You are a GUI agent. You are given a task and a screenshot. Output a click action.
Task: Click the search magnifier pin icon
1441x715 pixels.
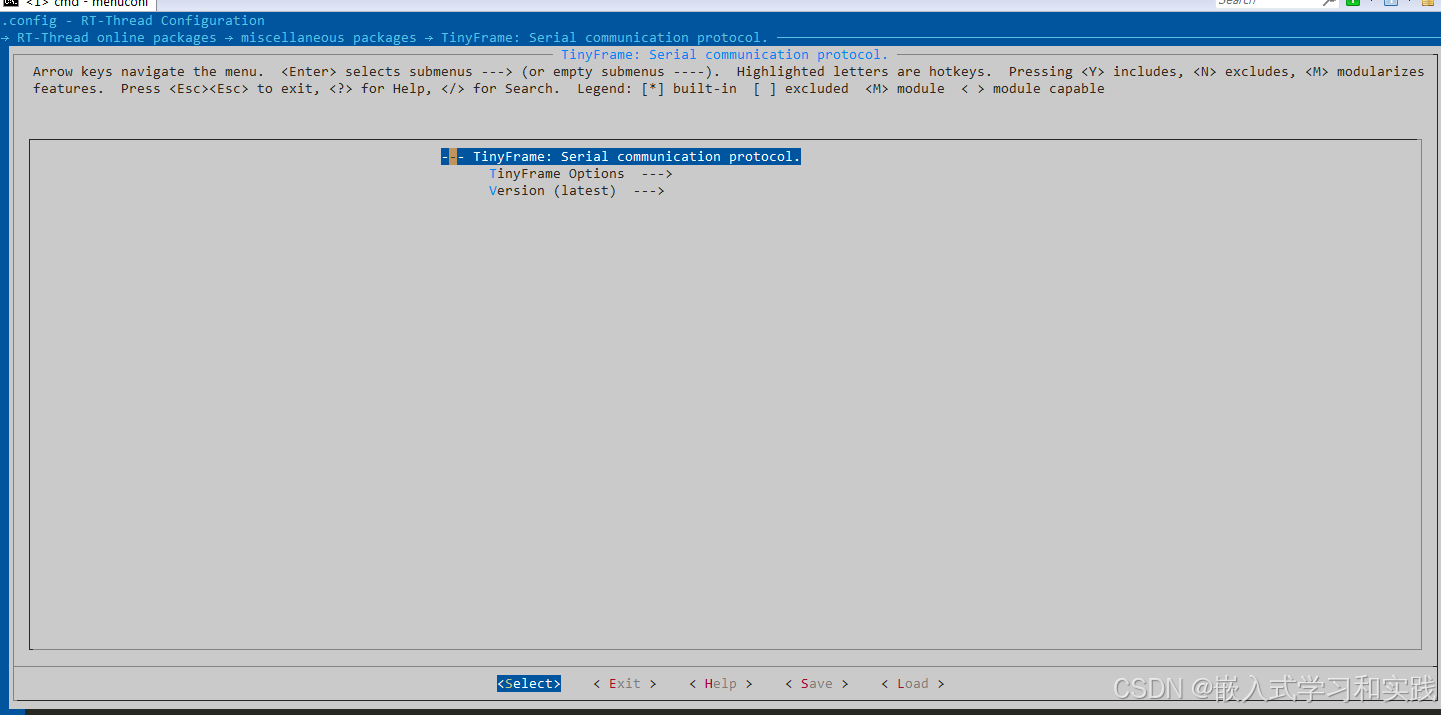point(1327,4)
